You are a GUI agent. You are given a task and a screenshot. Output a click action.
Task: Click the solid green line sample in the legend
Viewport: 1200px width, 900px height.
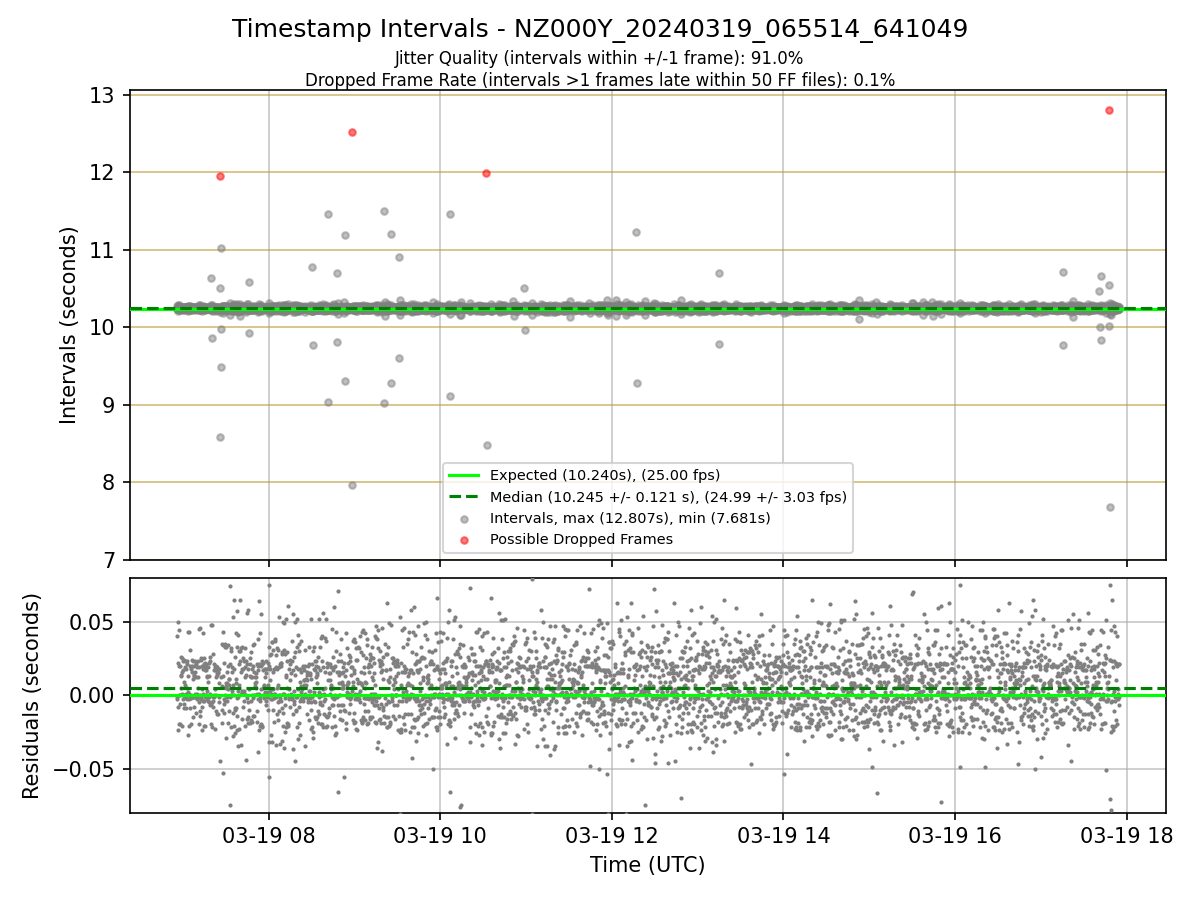coord(465,475)
